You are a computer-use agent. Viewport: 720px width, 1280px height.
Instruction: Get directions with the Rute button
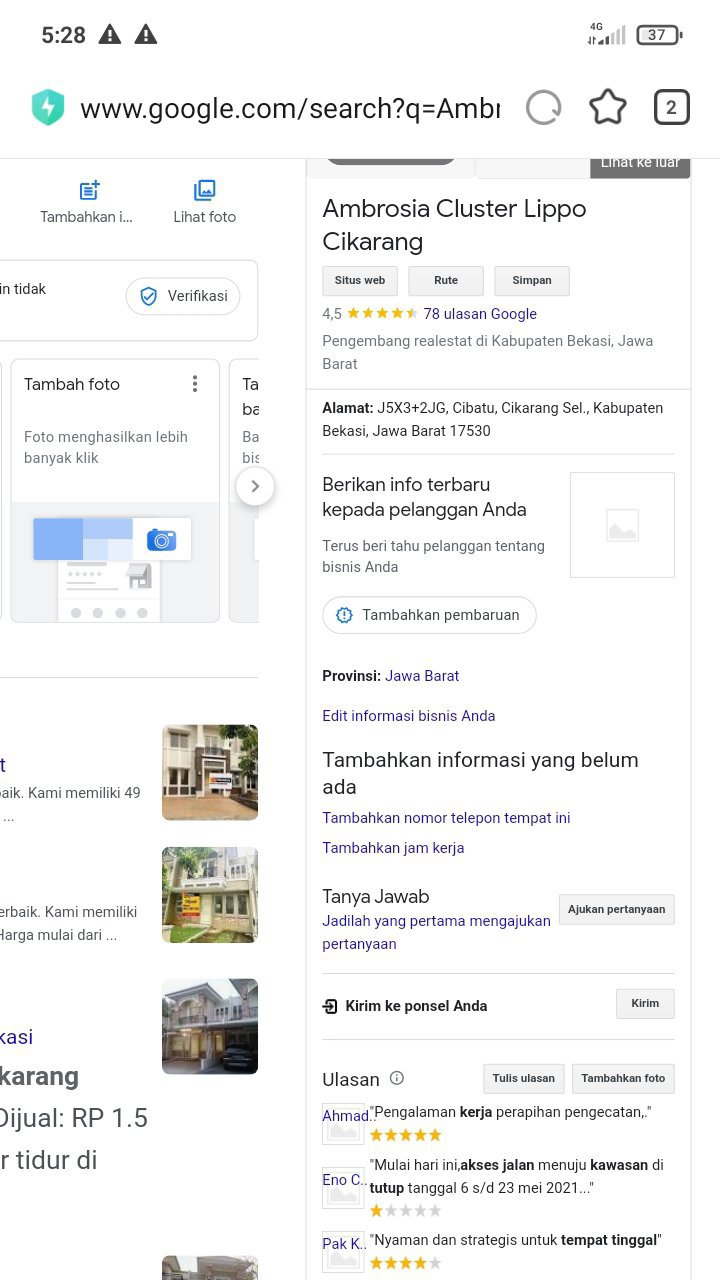click(445, 281)
